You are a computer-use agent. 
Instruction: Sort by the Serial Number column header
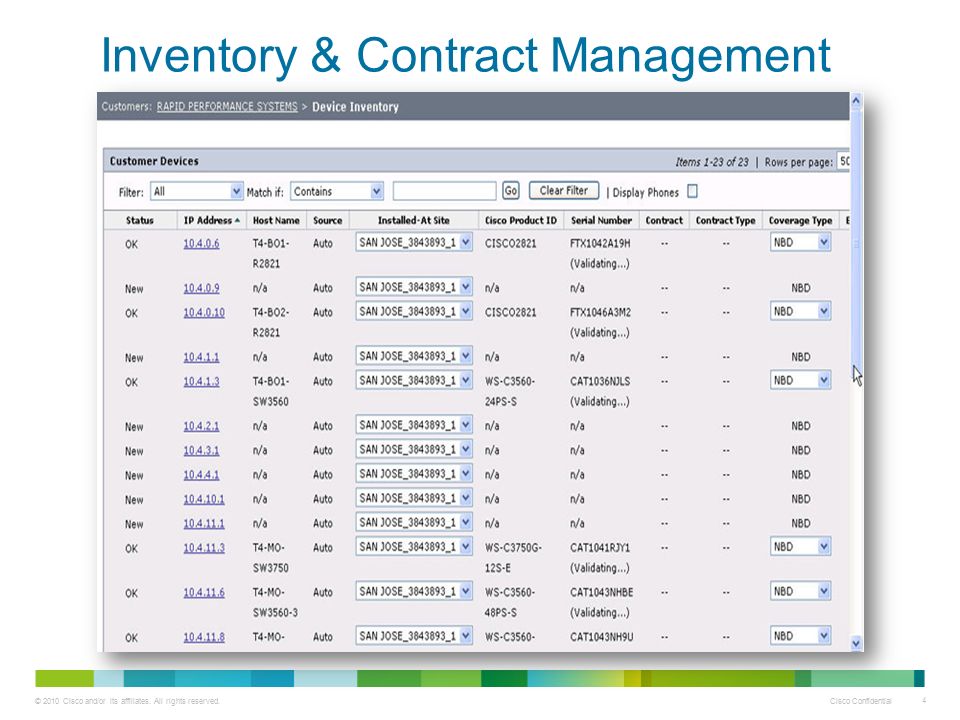(x=601, y=220)
